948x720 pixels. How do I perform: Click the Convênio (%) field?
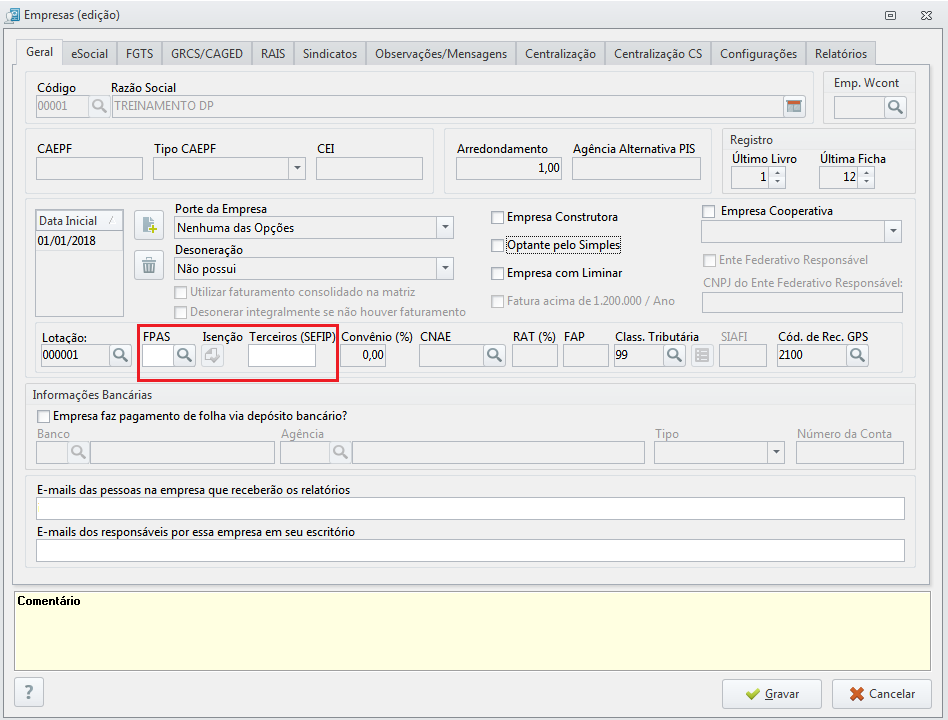click(363, 355)
